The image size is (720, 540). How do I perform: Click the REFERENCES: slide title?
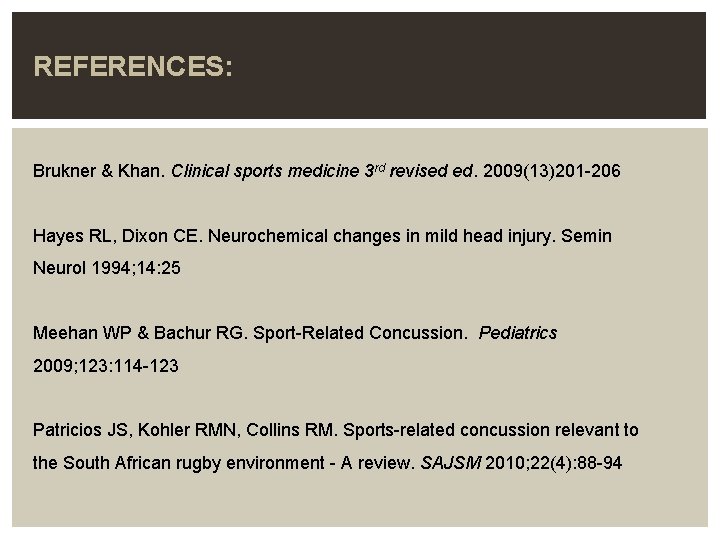click(x=133, y=67)
